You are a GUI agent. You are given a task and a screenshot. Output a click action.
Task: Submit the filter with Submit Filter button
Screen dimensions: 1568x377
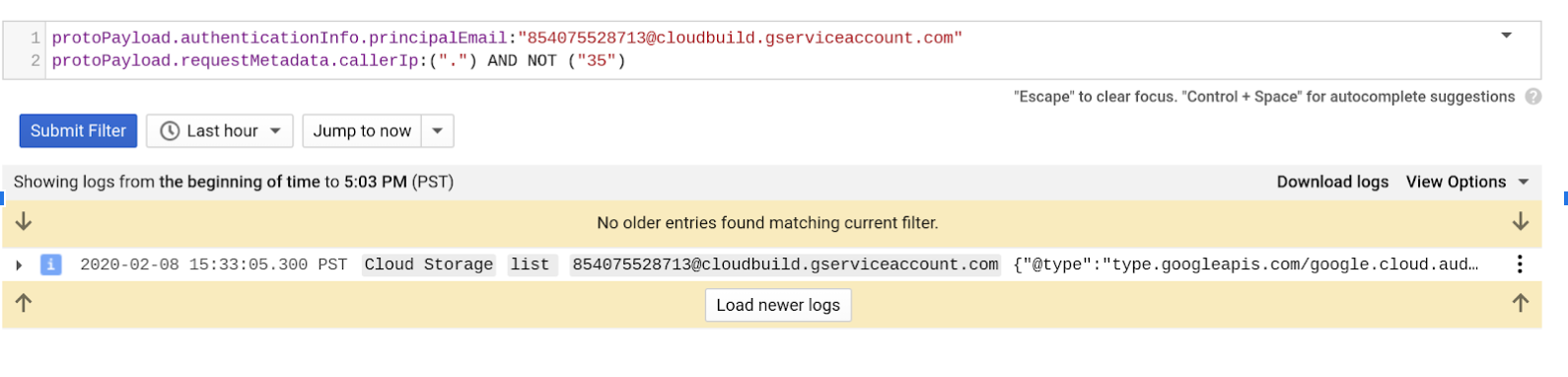pos(79,131)
